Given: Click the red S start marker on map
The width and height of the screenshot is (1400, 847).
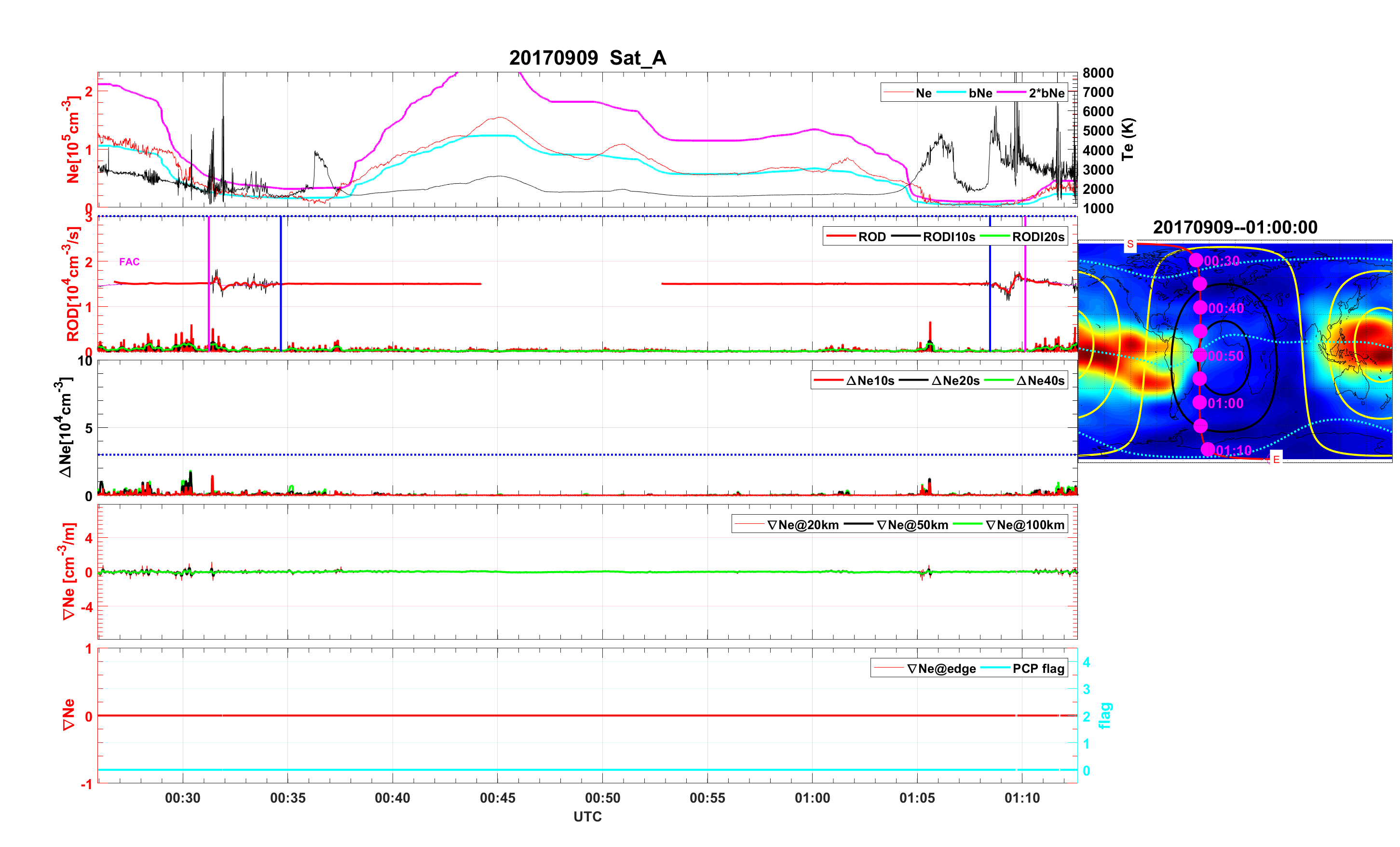Looking at the screenshot, I should [x=1130, y=245].
